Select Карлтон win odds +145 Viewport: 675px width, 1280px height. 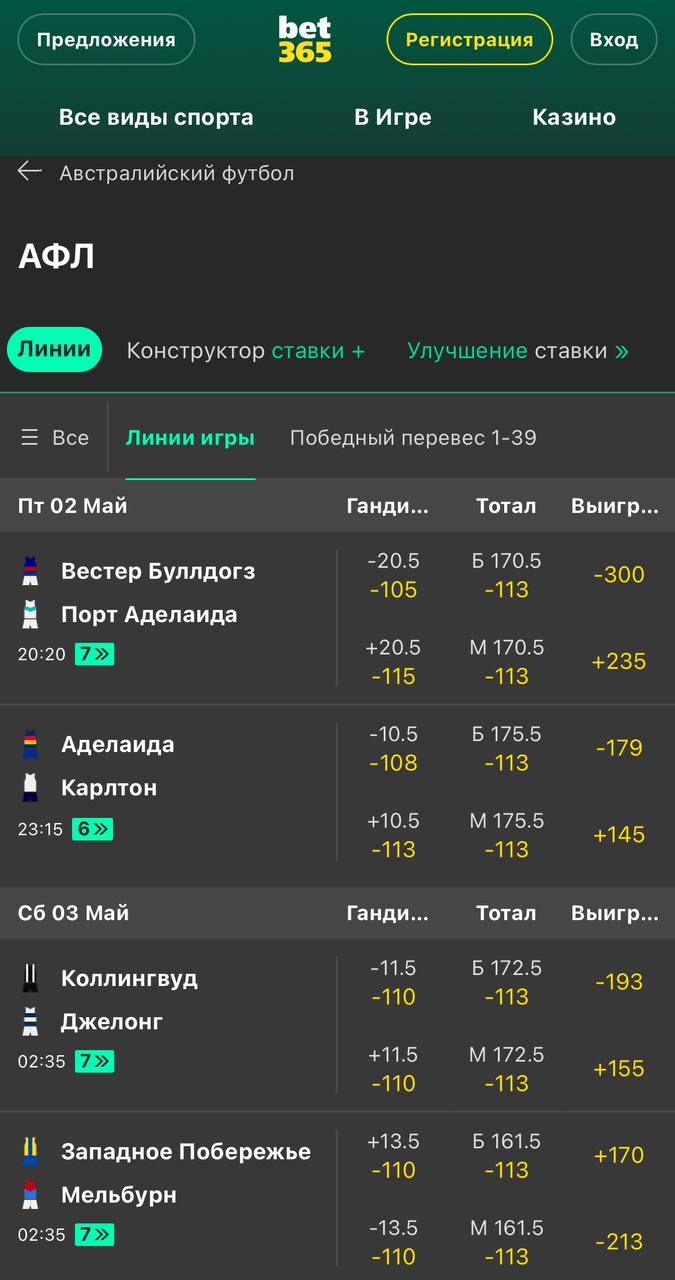pyautogui.click(x=619, y=835)
